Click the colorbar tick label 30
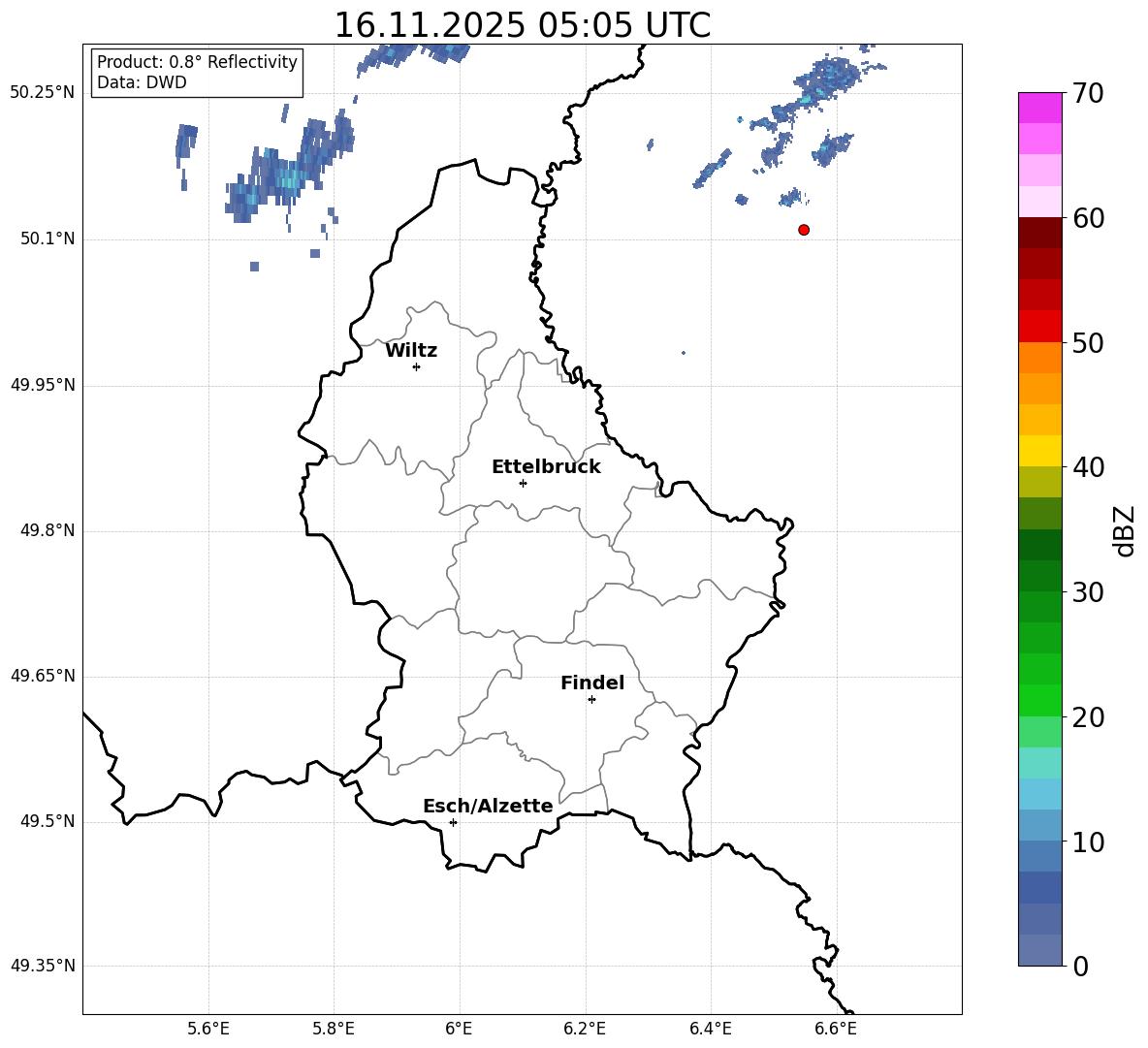 coord(1088,592)
